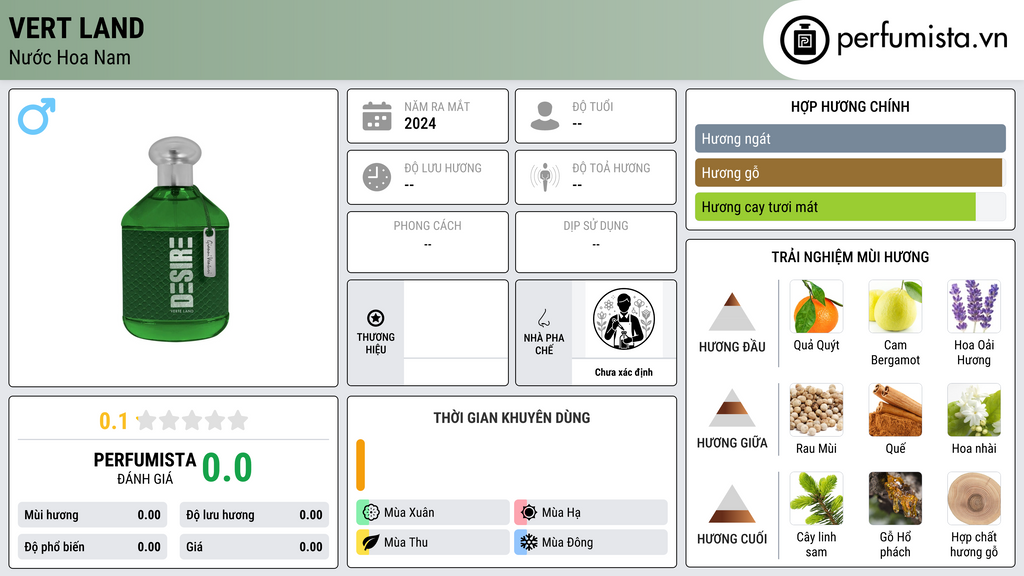Click the Thời gian khuyên dùng heading
The height and width of the screenshot is (576, 1024).
coord(512,418)
